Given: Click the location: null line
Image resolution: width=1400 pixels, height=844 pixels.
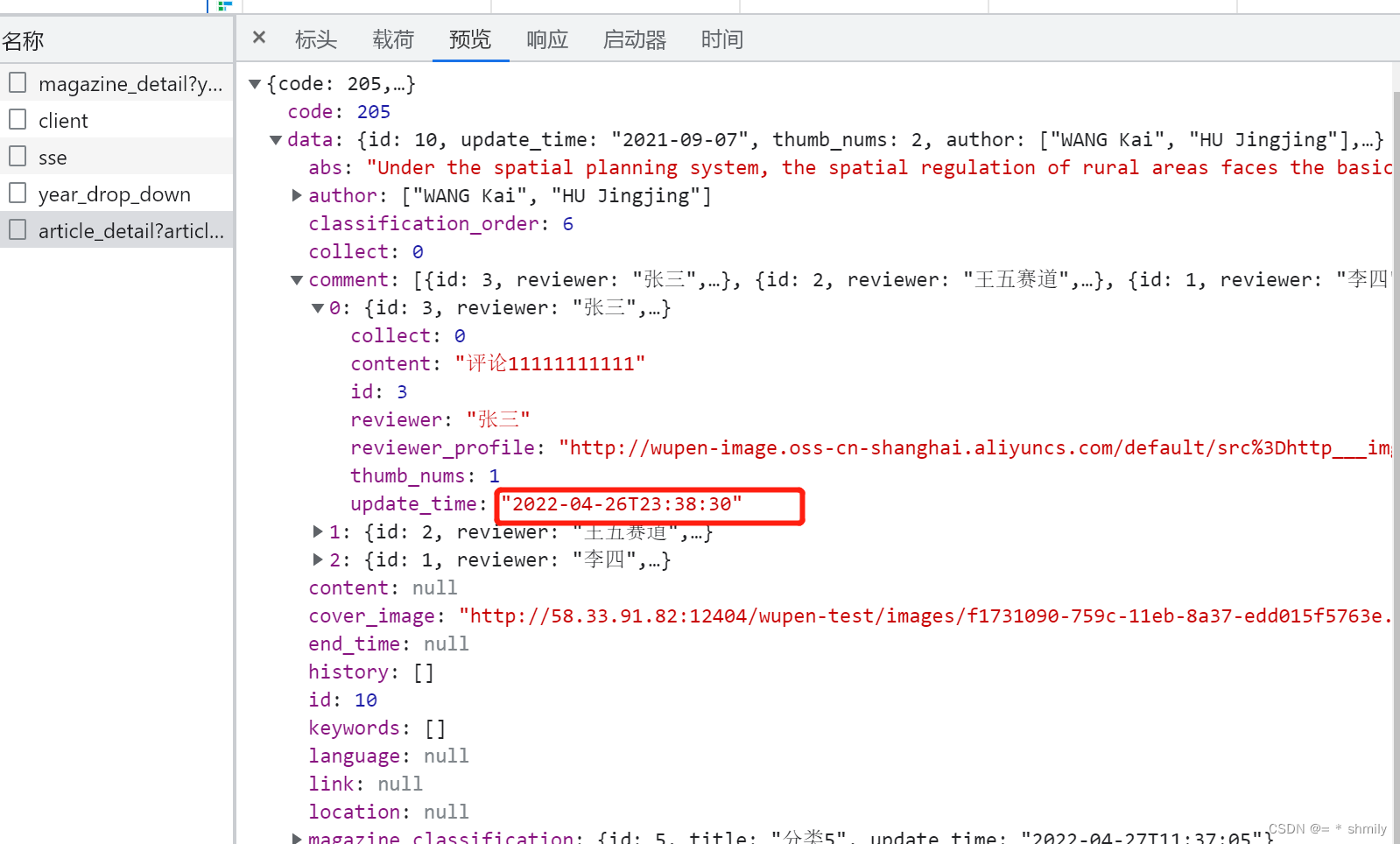Looking at the screenshot, I should tap(389, 812).
